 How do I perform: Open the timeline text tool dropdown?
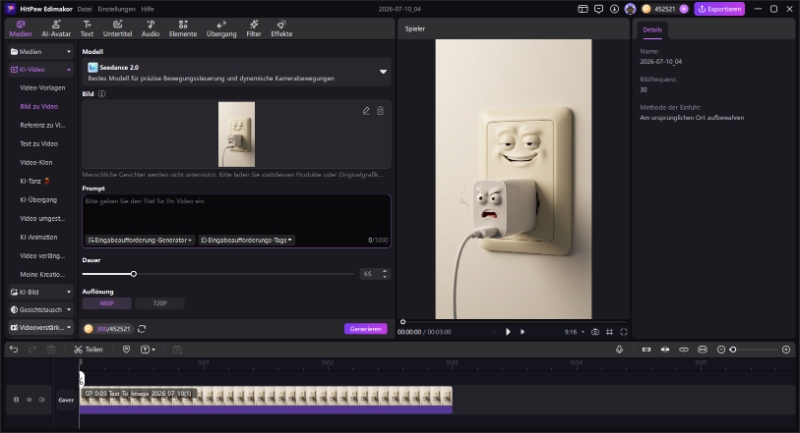(148, 349)
